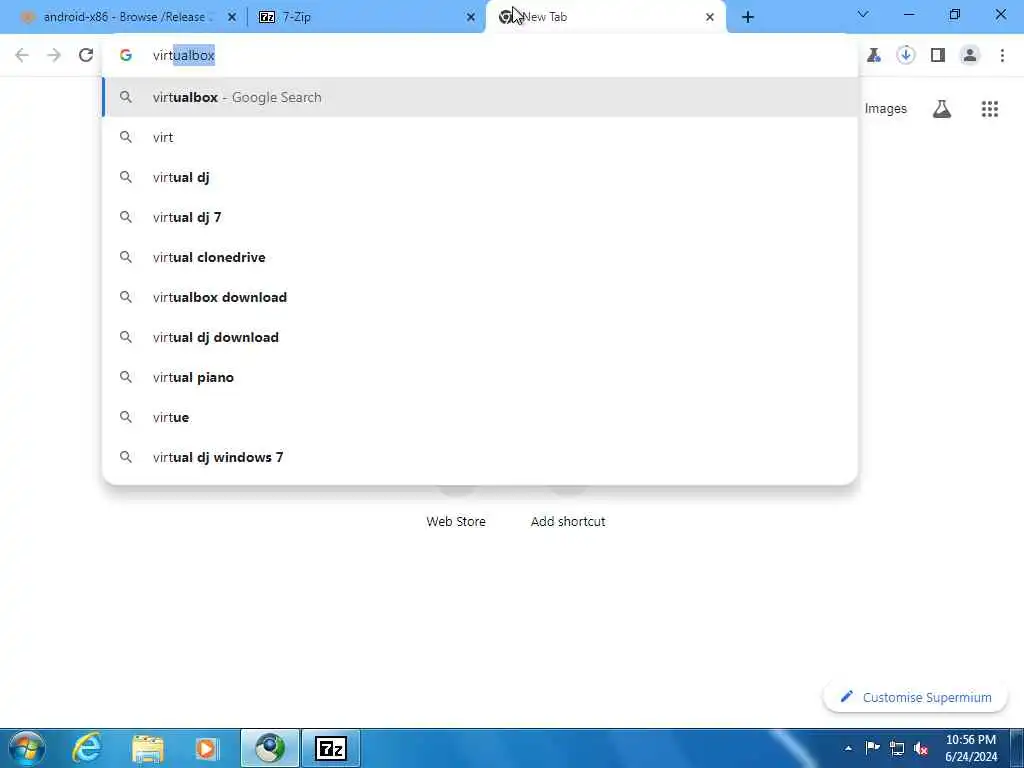Close the New Tab tab
This screenshot has height=768, width=1024.
tap(710, 18)
